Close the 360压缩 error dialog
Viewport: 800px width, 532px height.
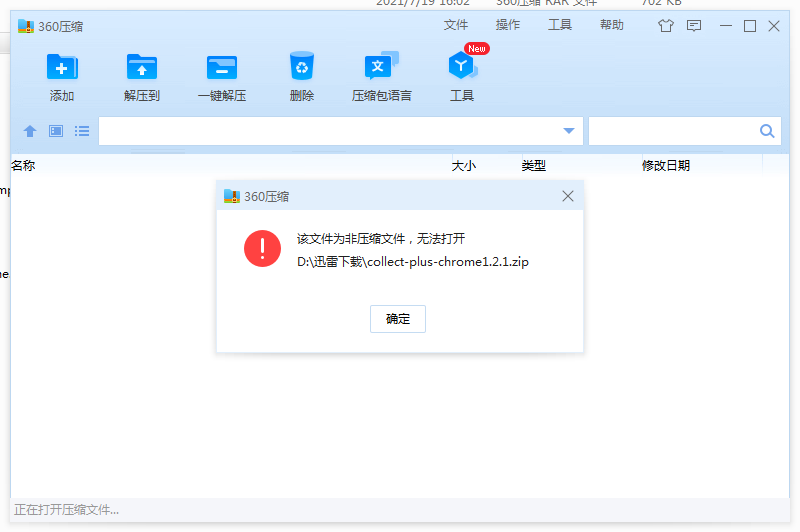click(568, 196)
